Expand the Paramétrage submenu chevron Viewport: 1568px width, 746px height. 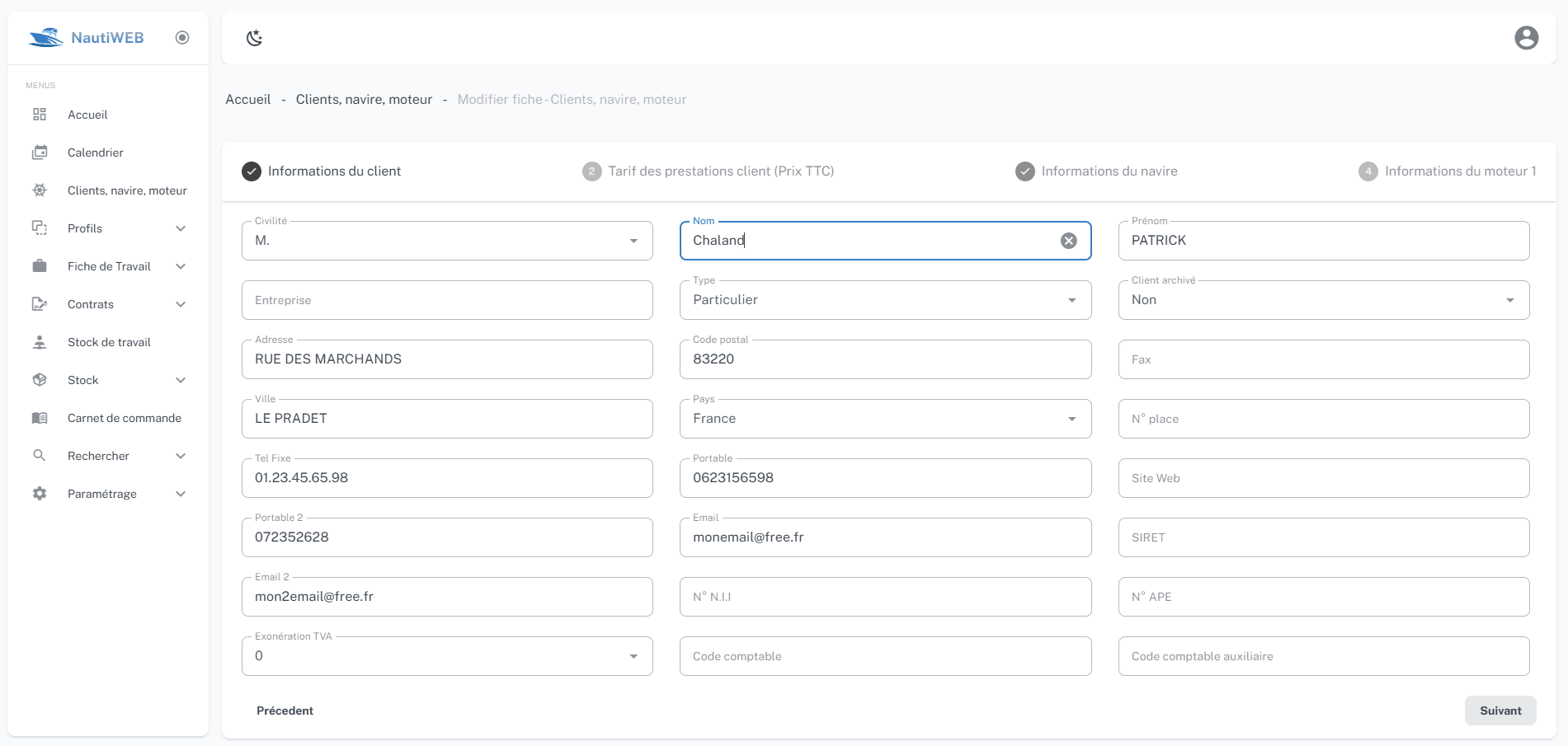181,494
